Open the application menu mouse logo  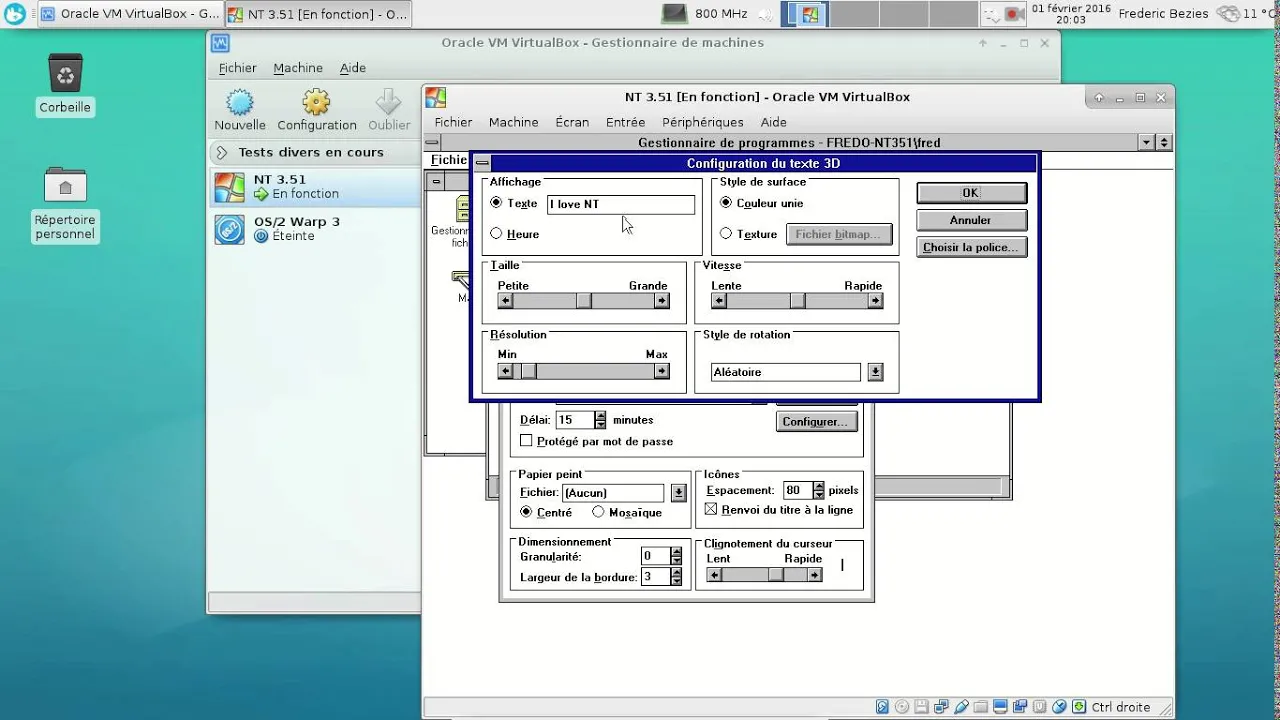point(15,14)
